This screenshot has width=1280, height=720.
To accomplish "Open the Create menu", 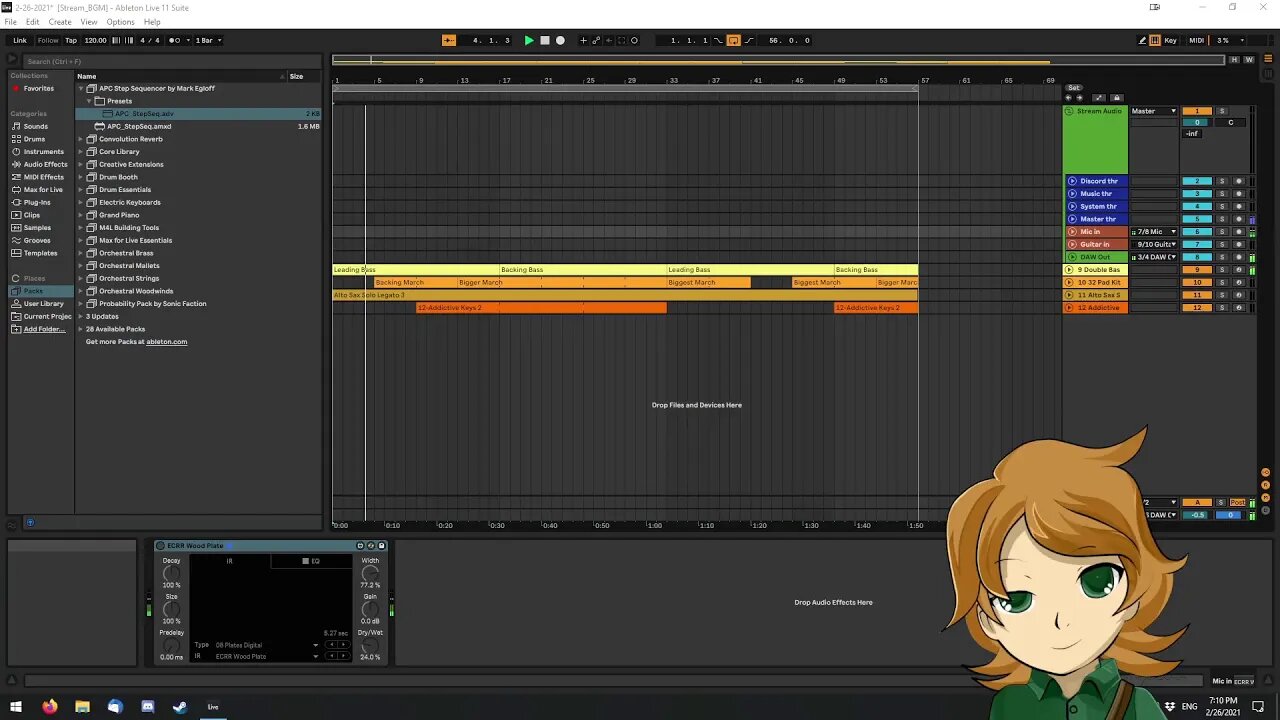I will 60,22.
